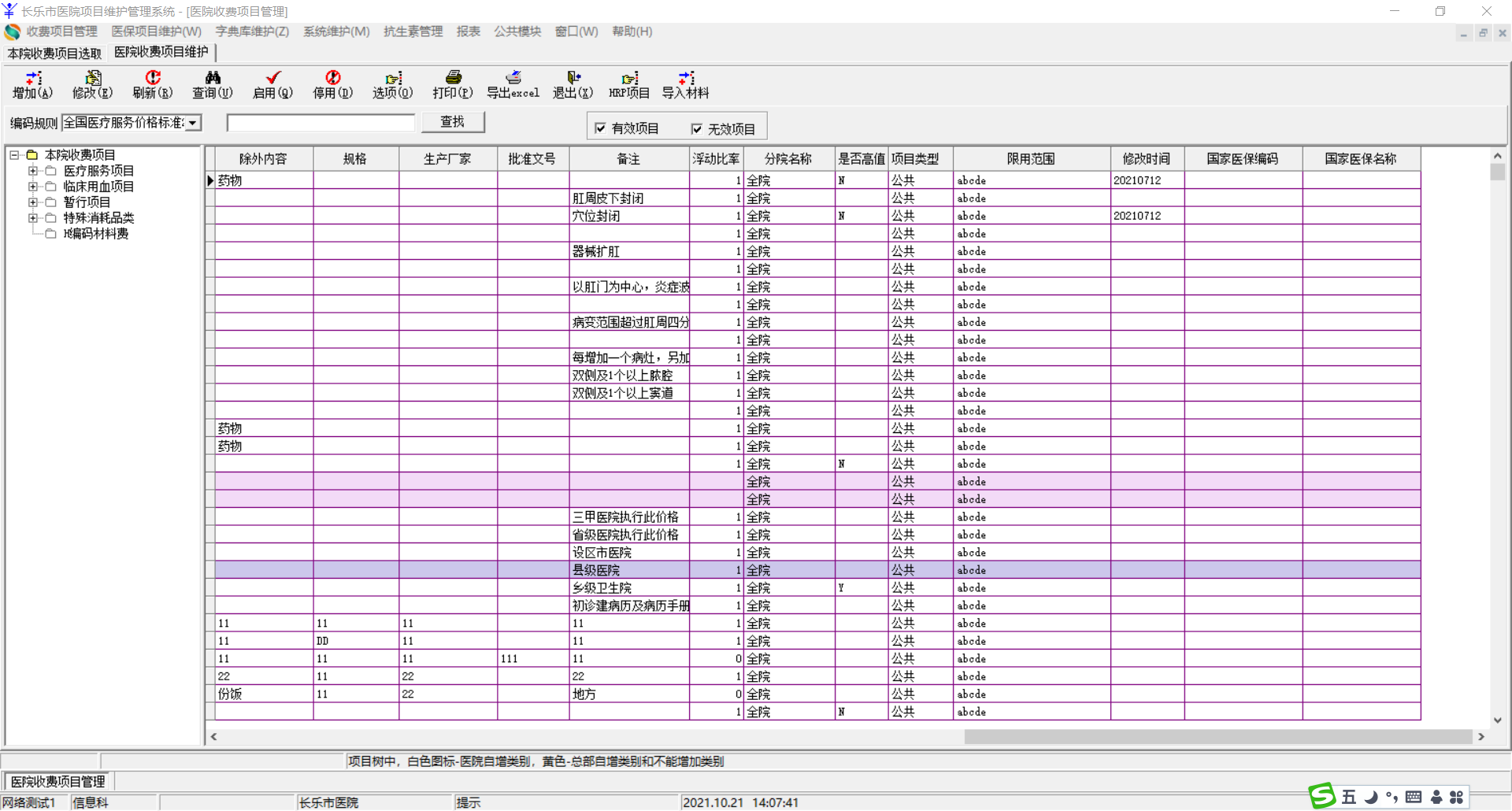
Task: Click the application logo in the menu bar
Action: (12, 31)
